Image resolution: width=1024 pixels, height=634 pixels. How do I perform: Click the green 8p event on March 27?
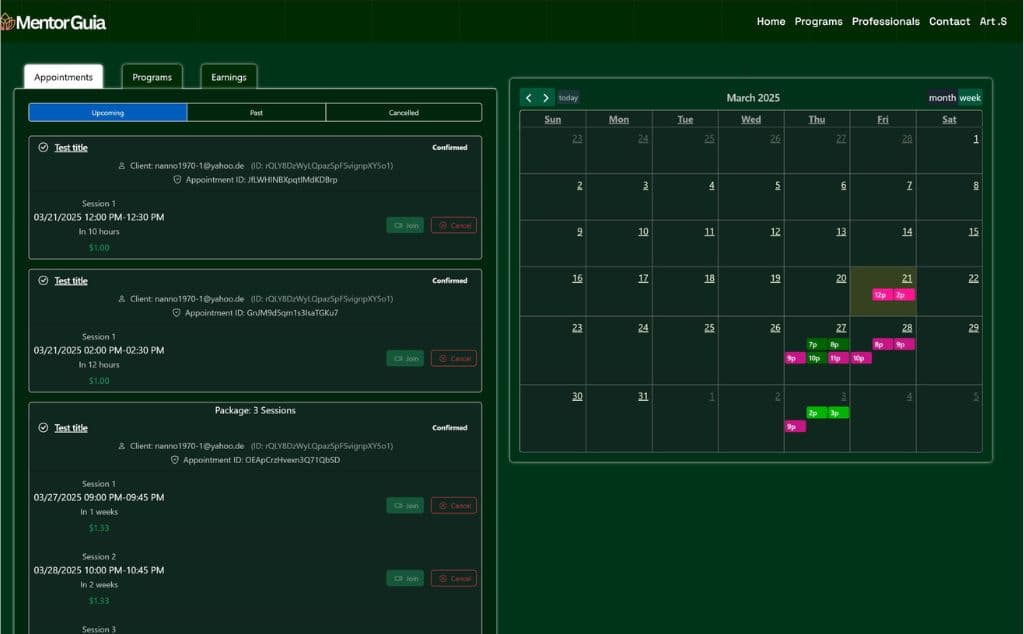[x=838, y=344]
